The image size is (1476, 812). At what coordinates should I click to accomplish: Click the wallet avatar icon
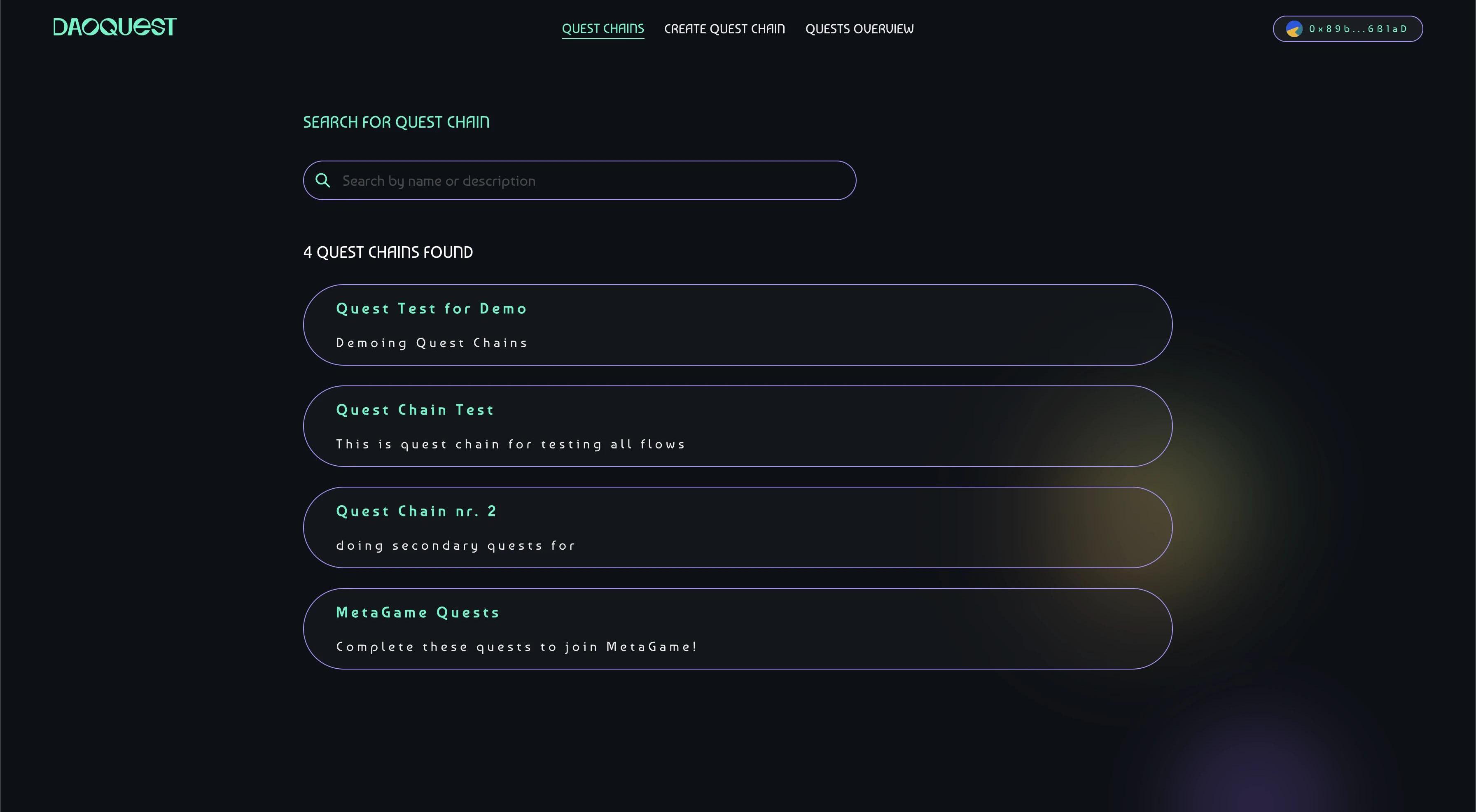(1294, 29)
